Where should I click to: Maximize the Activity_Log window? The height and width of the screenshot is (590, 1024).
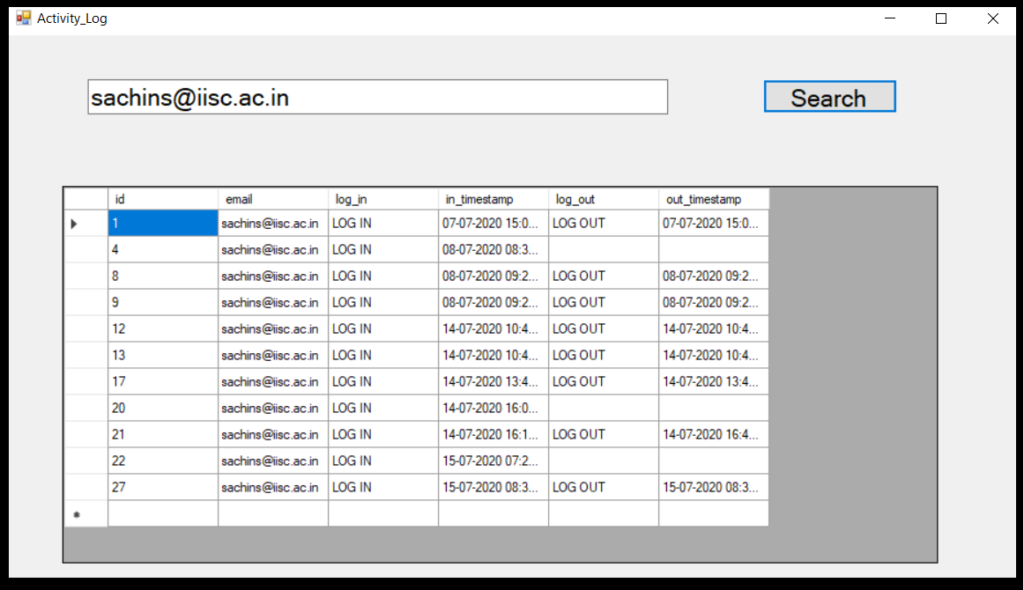click(940, 18)
